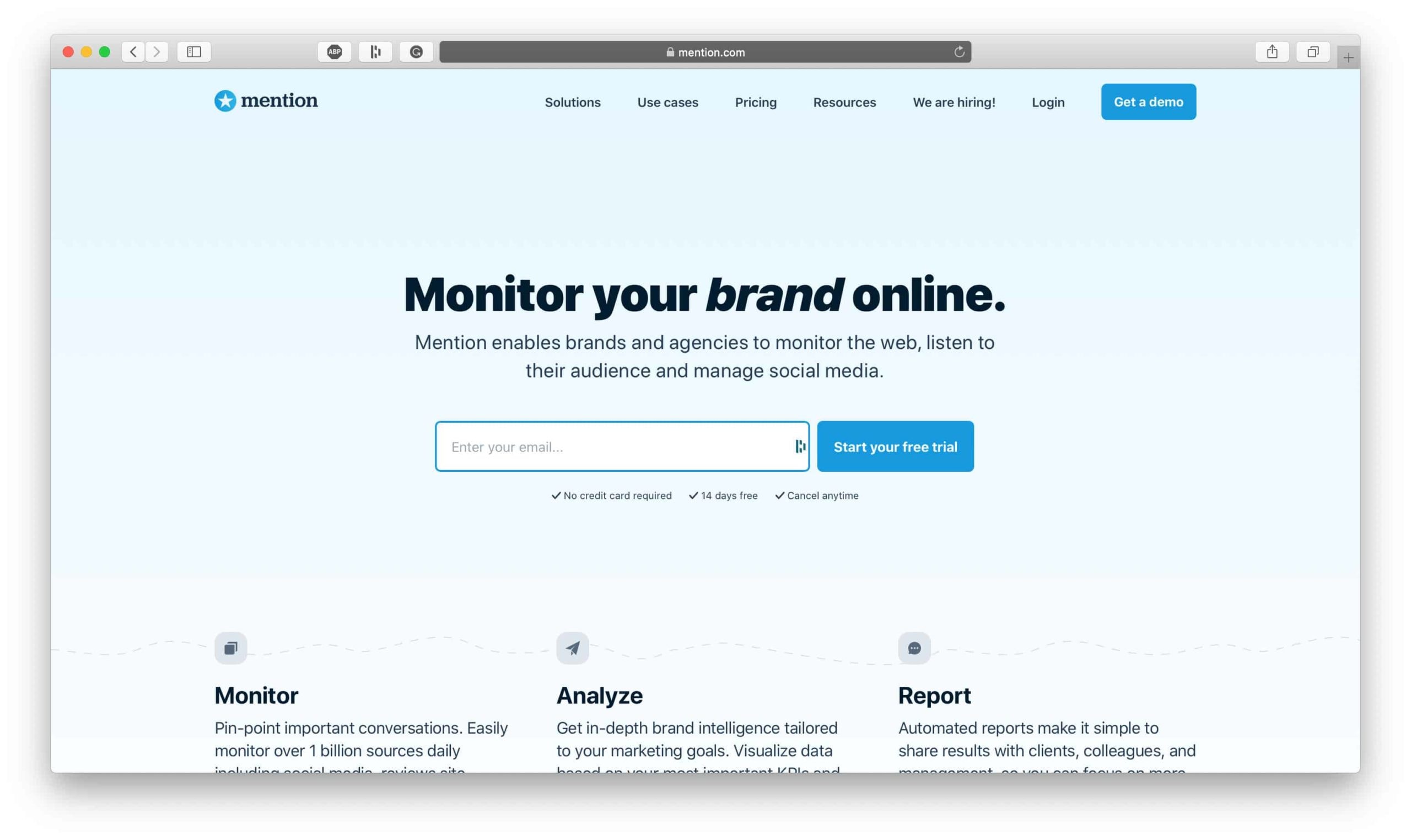Click the We are hiring! menu item

(x=954, y=101)
